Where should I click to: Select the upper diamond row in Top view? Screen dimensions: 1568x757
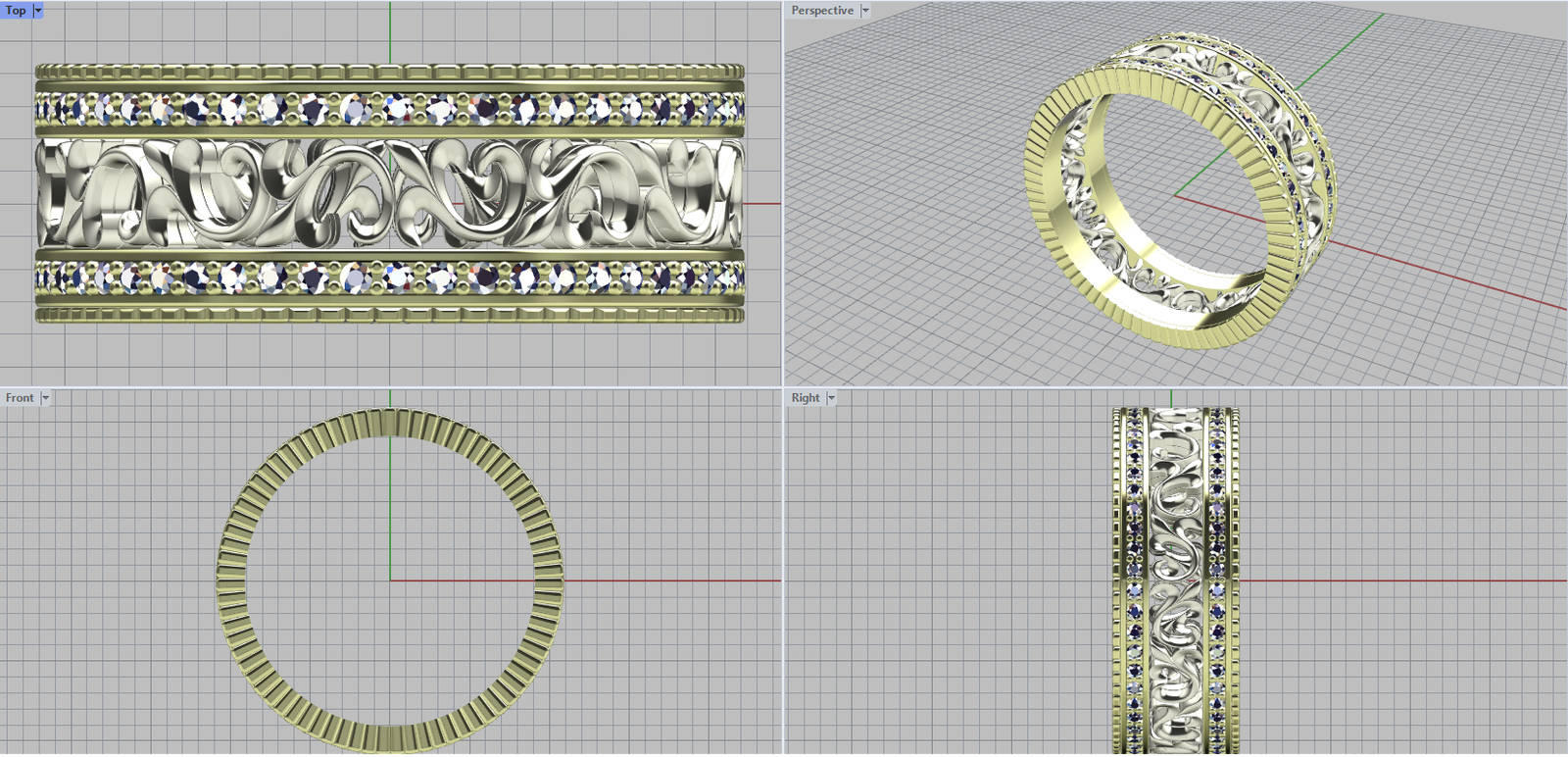coord(390,109)
